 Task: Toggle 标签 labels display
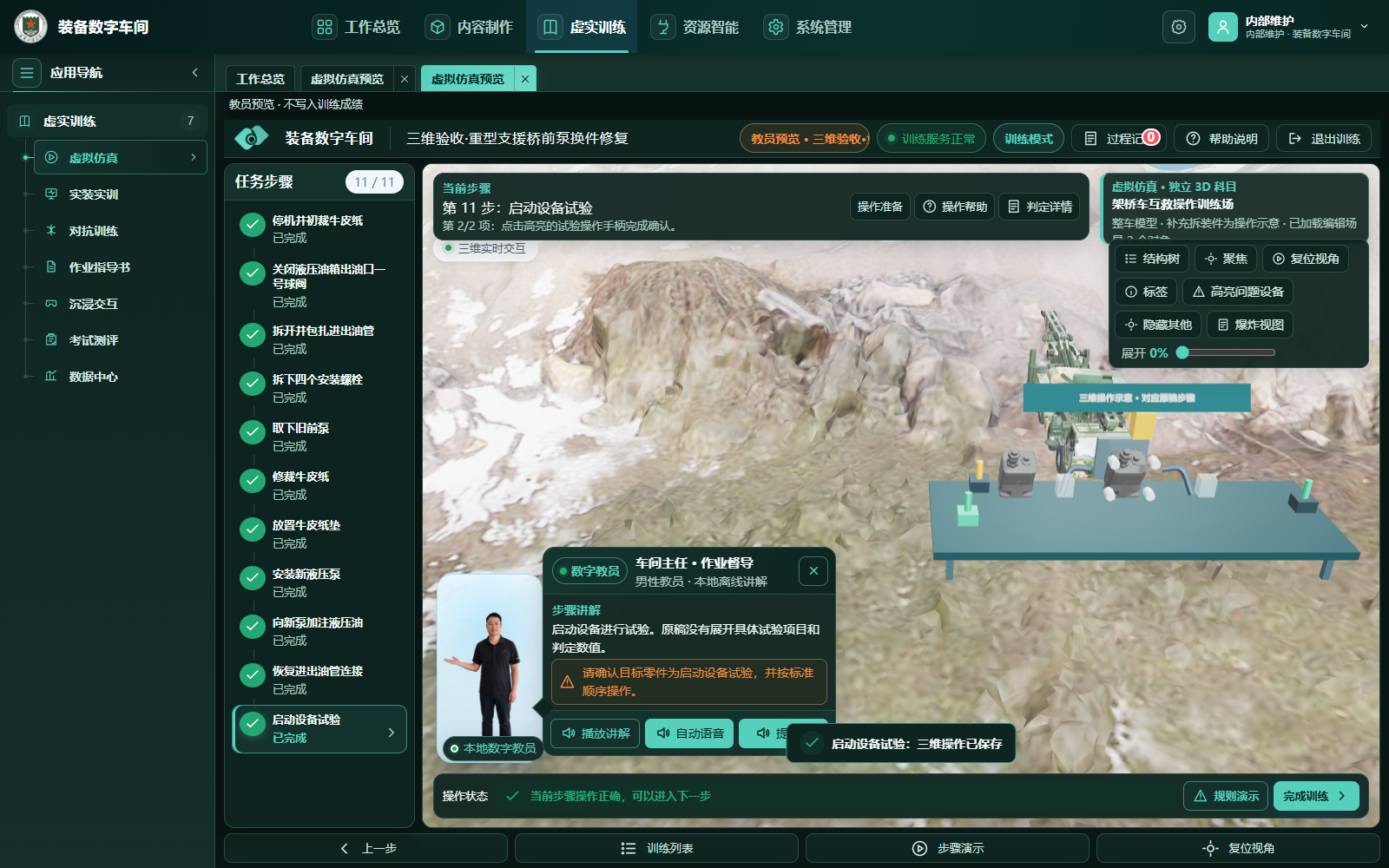(x=1146, y=292)
